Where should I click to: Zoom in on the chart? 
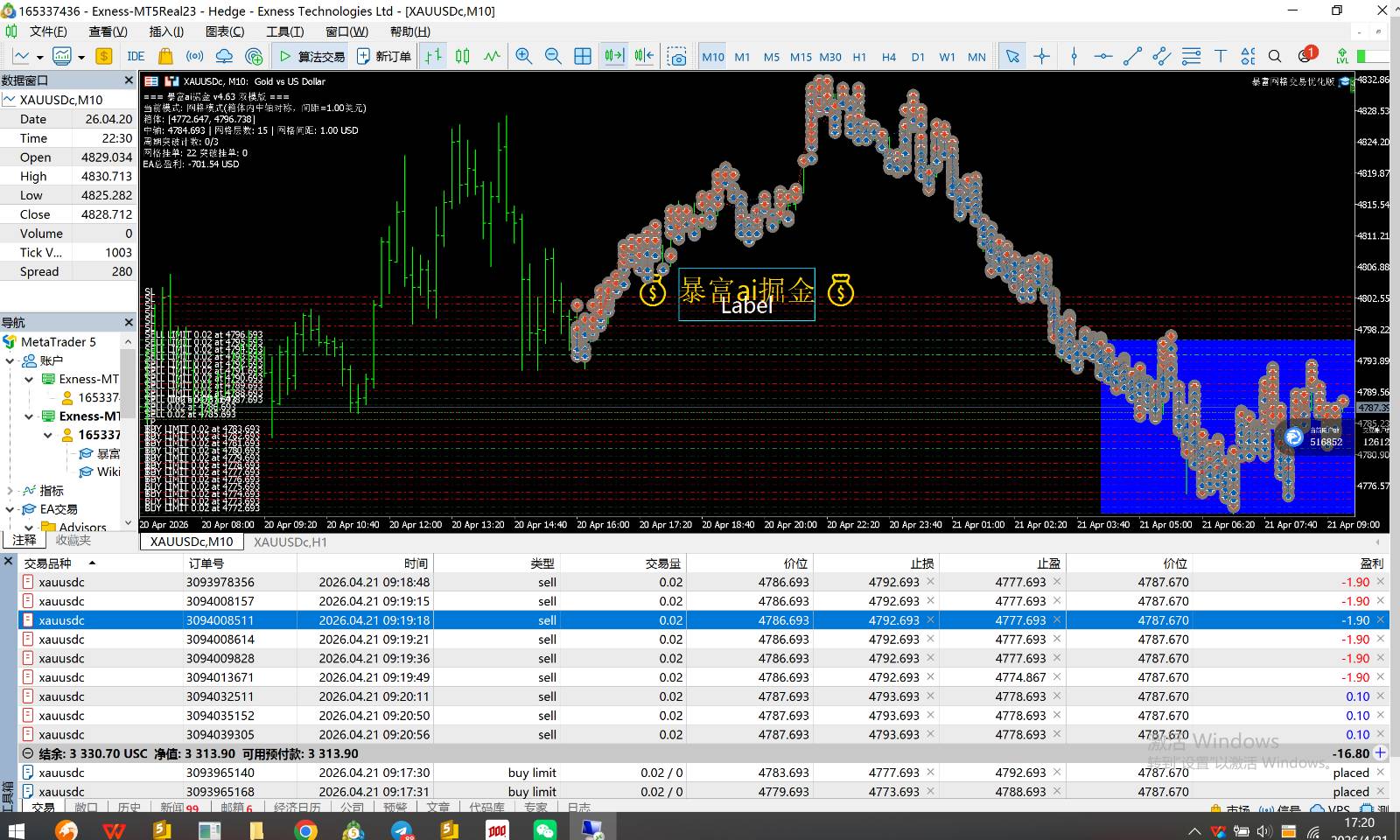(x=524, y=56)
